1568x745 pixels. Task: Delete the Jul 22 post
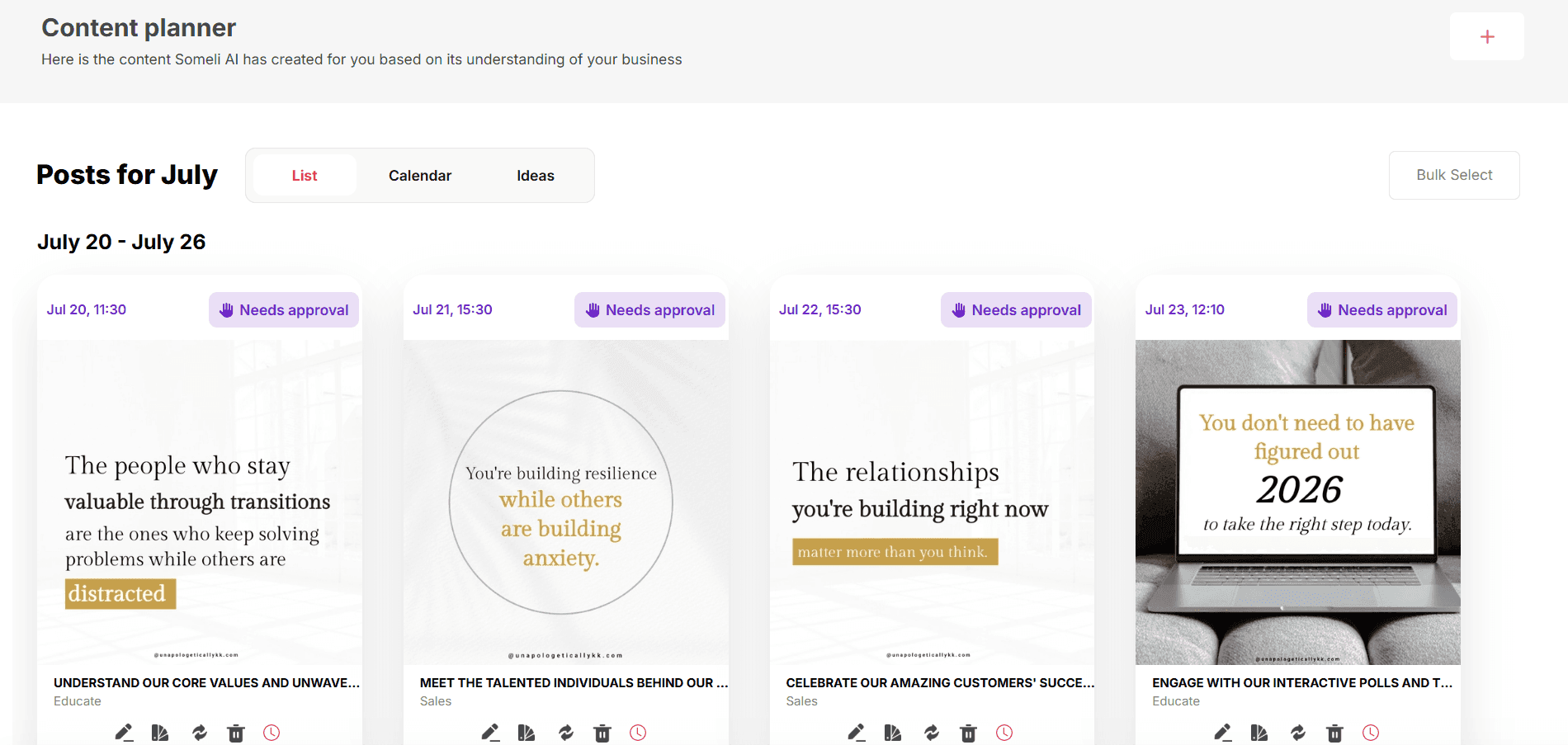coord(969,733)
